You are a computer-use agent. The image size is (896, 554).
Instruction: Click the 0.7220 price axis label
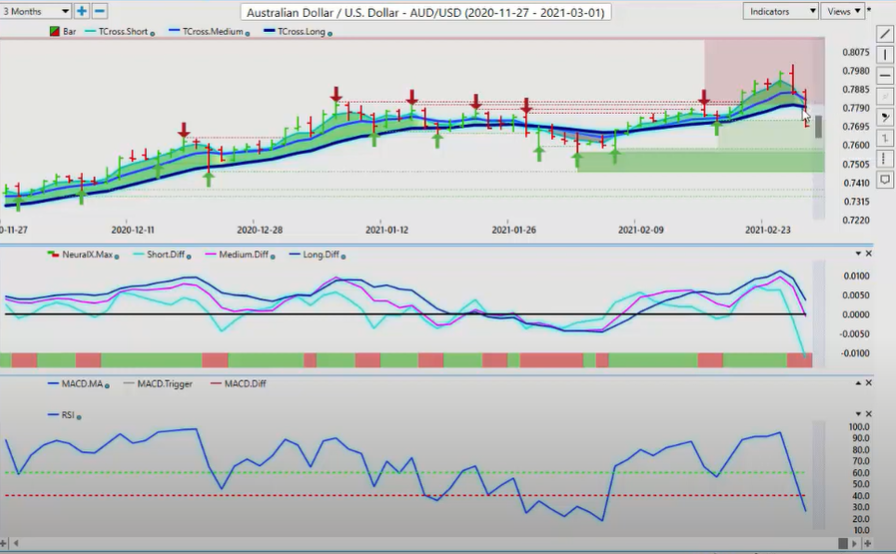[855, 220]
